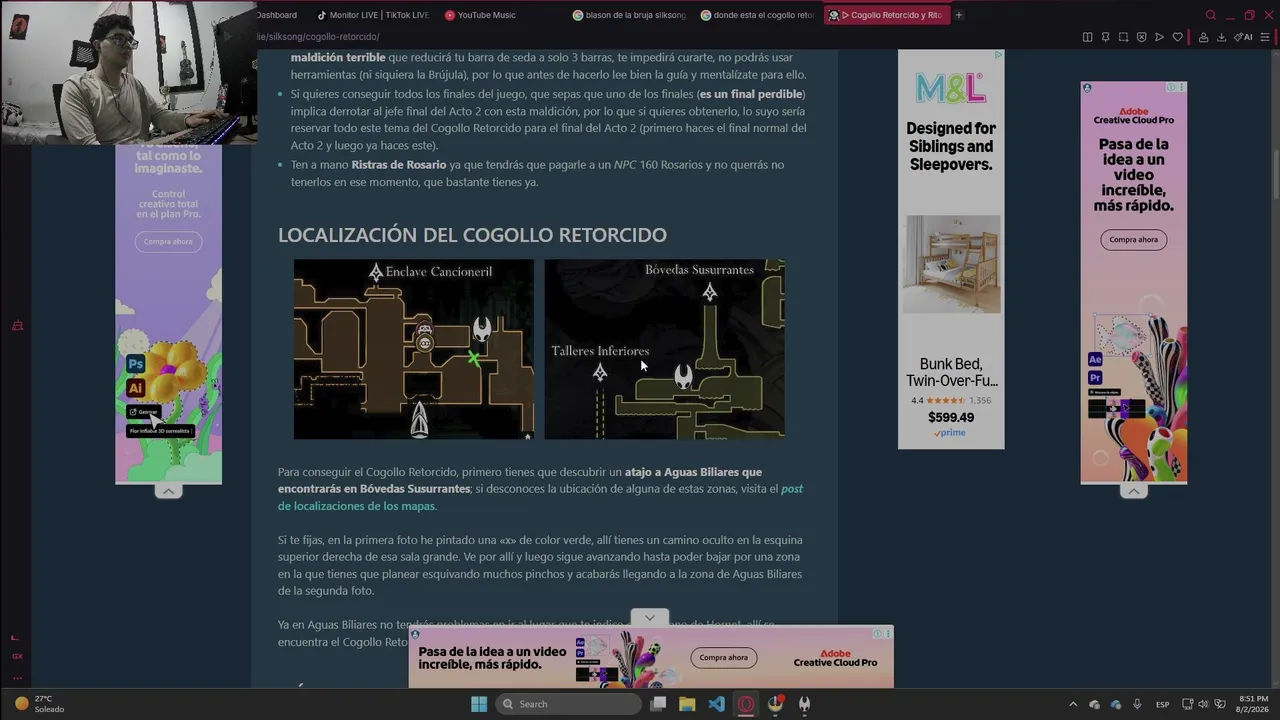This screenshot has height=720, width=1280.
Task: Activate the snapshot capture tool icon
Action: point(1123,37)
